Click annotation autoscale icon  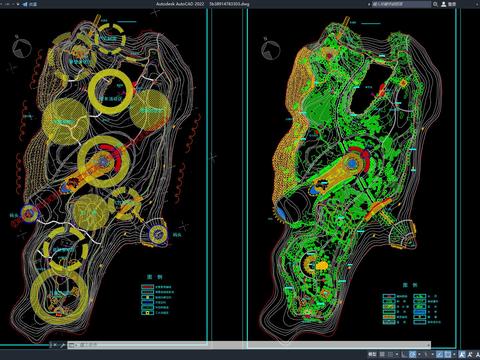(470, 354)
